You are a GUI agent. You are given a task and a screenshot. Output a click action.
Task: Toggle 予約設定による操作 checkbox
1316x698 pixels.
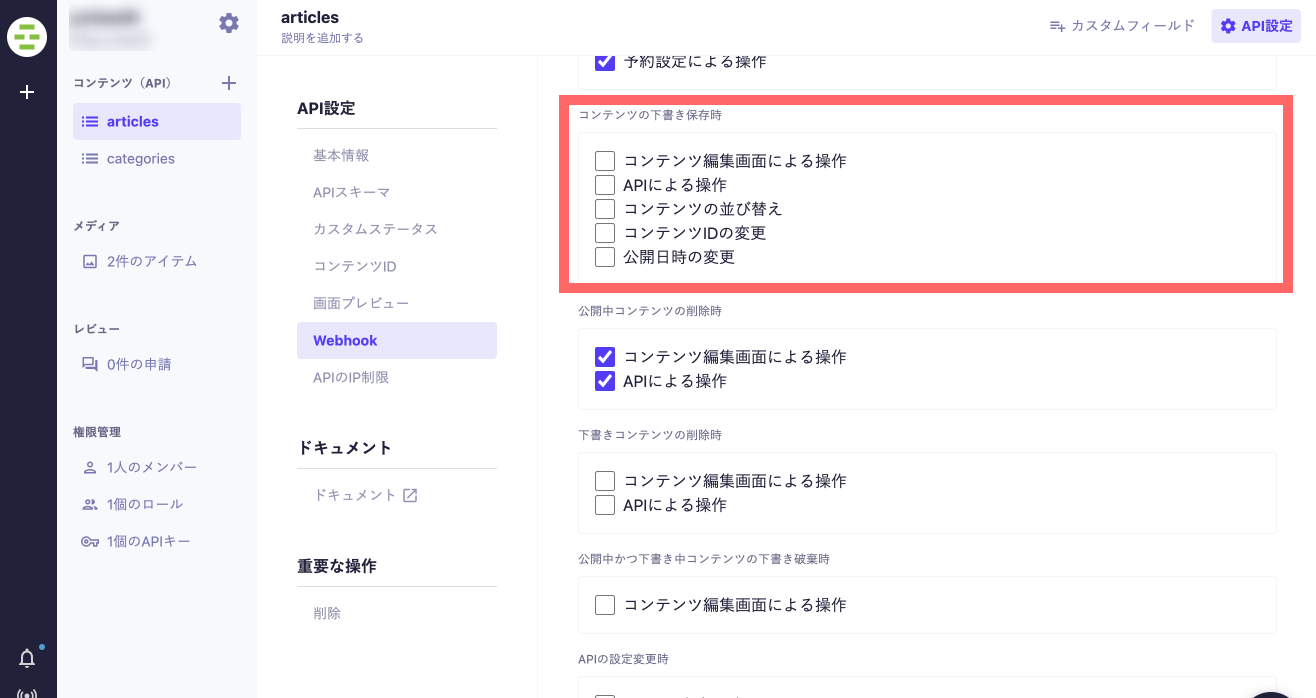tap(605, 62)
